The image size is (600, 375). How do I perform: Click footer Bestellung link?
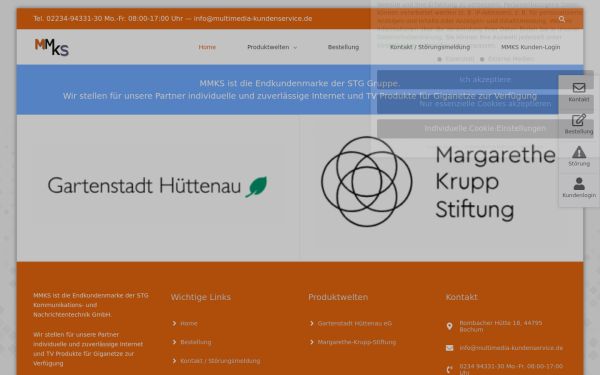coord(196,342)
